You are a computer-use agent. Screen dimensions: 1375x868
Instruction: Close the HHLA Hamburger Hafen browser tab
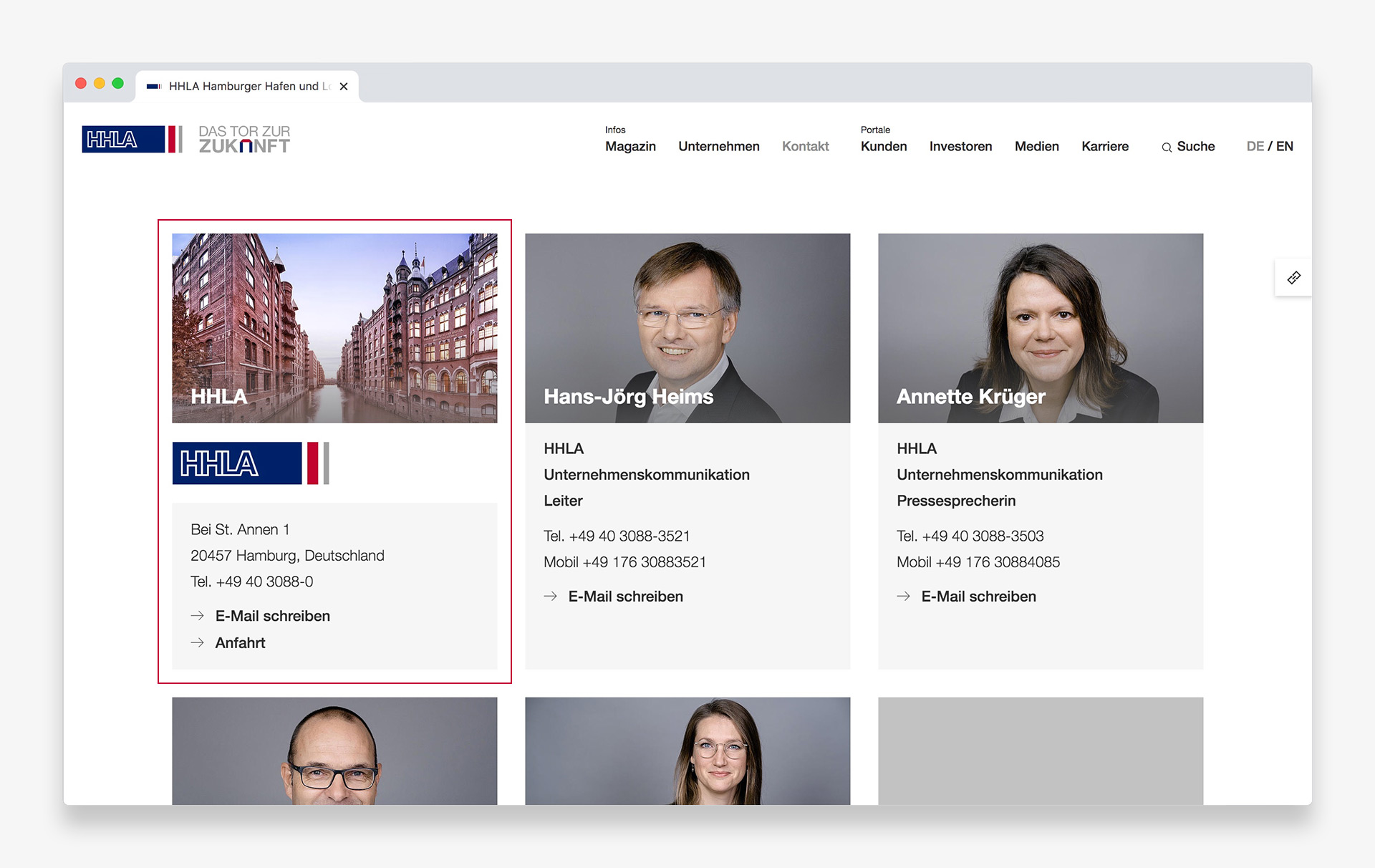(344, 86)
